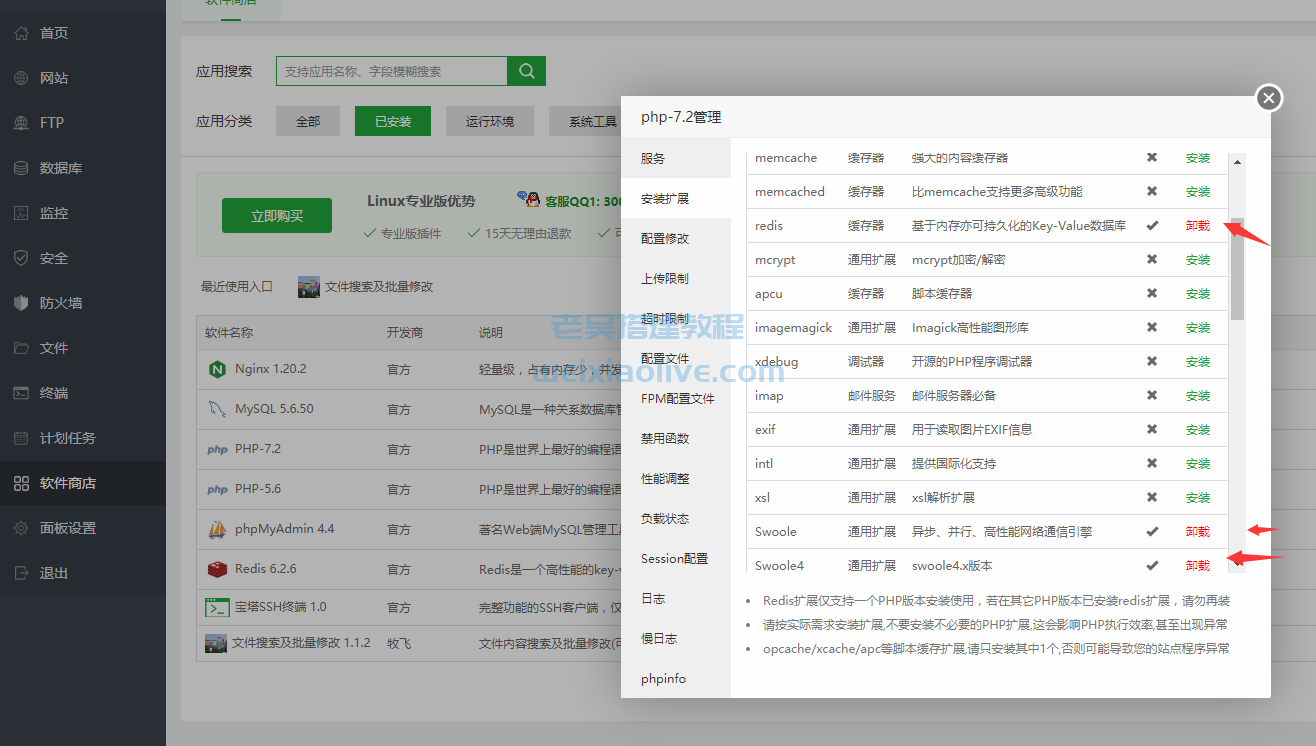
Task: Open the 文件搜索及批量修改 recent shortcut
Action: coord(366,286)
